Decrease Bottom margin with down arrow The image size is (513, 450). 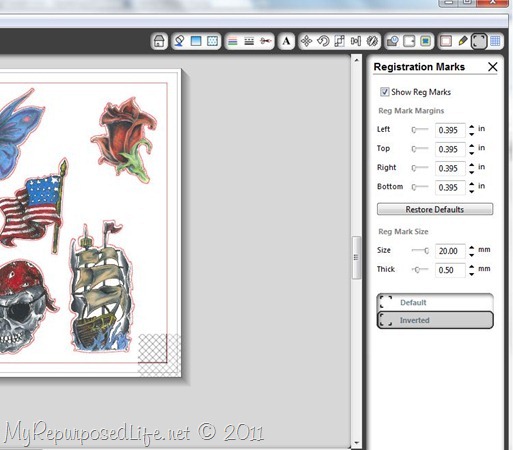pos(471,191)
